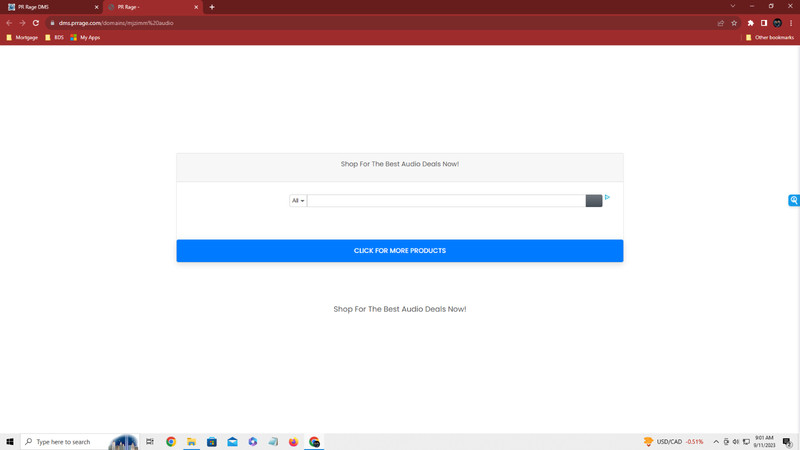Image resolution: width=800 pixels, height=450 pixels.
Task: Focus the URL address bar
Action: [383, 23]
